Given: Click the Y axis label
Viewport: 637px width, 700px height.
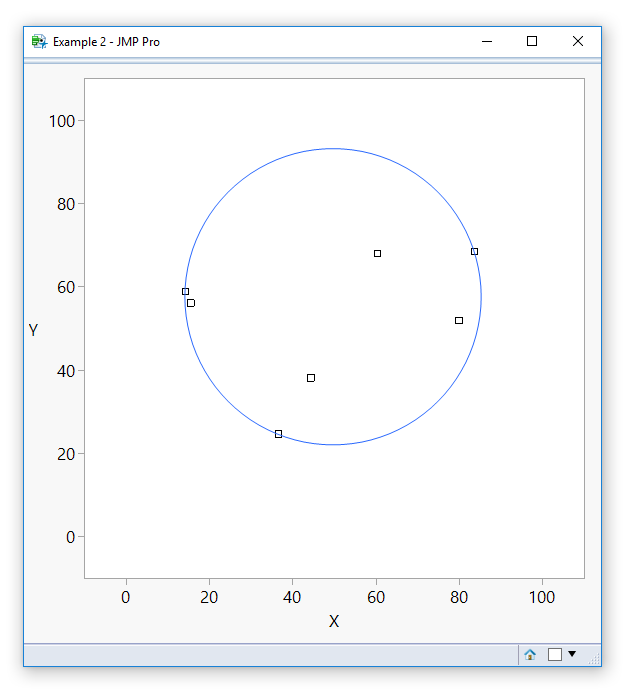Looking at the screenshot, I should pos(33,330).
